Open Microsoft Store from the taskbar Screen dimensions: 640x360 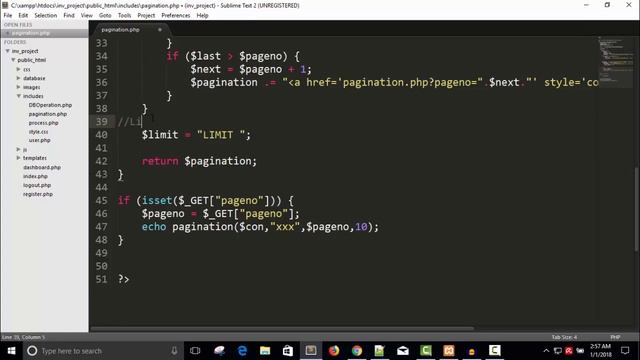(x=288, y=351)
